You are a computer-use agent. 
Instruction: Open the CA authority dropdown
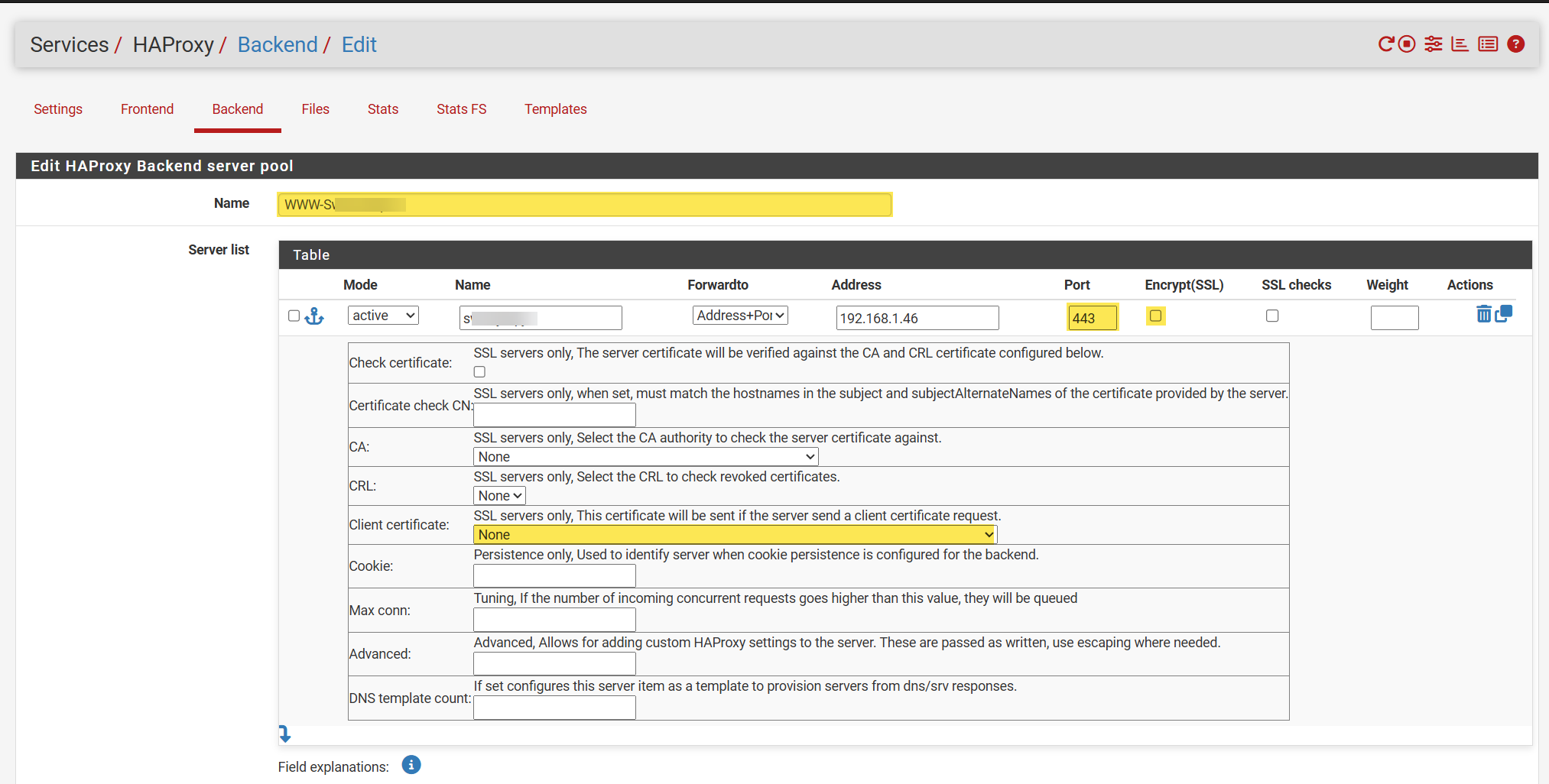click(646, 457)
